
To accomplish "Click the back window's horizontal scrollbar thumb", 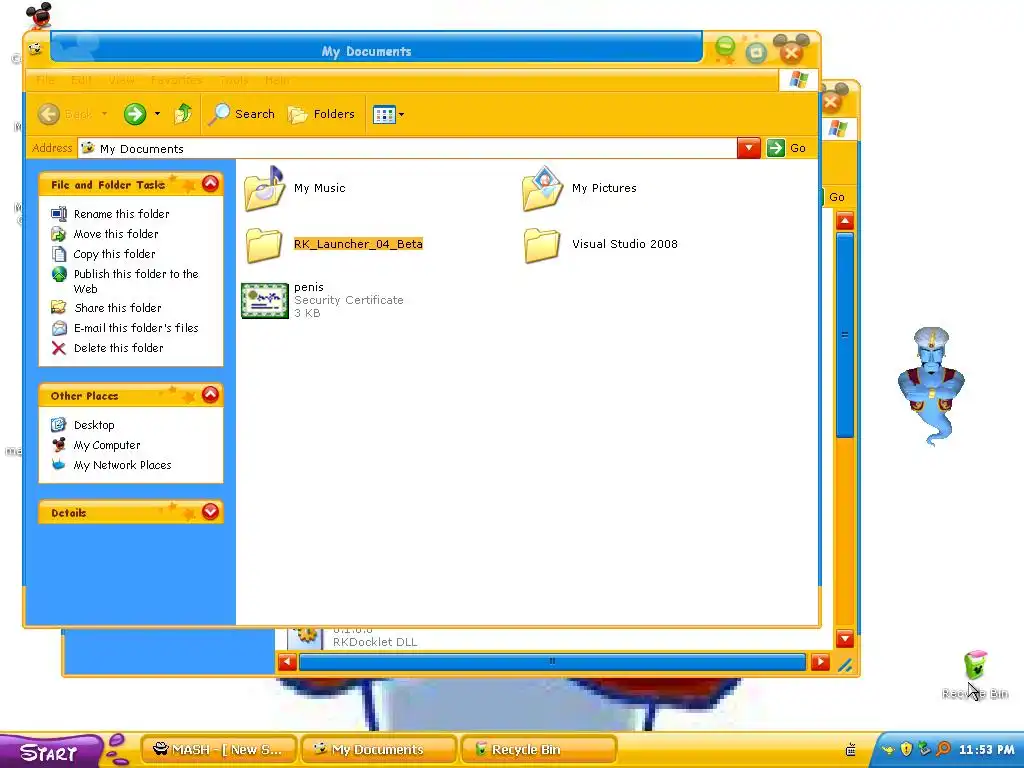I will point(552,662).
